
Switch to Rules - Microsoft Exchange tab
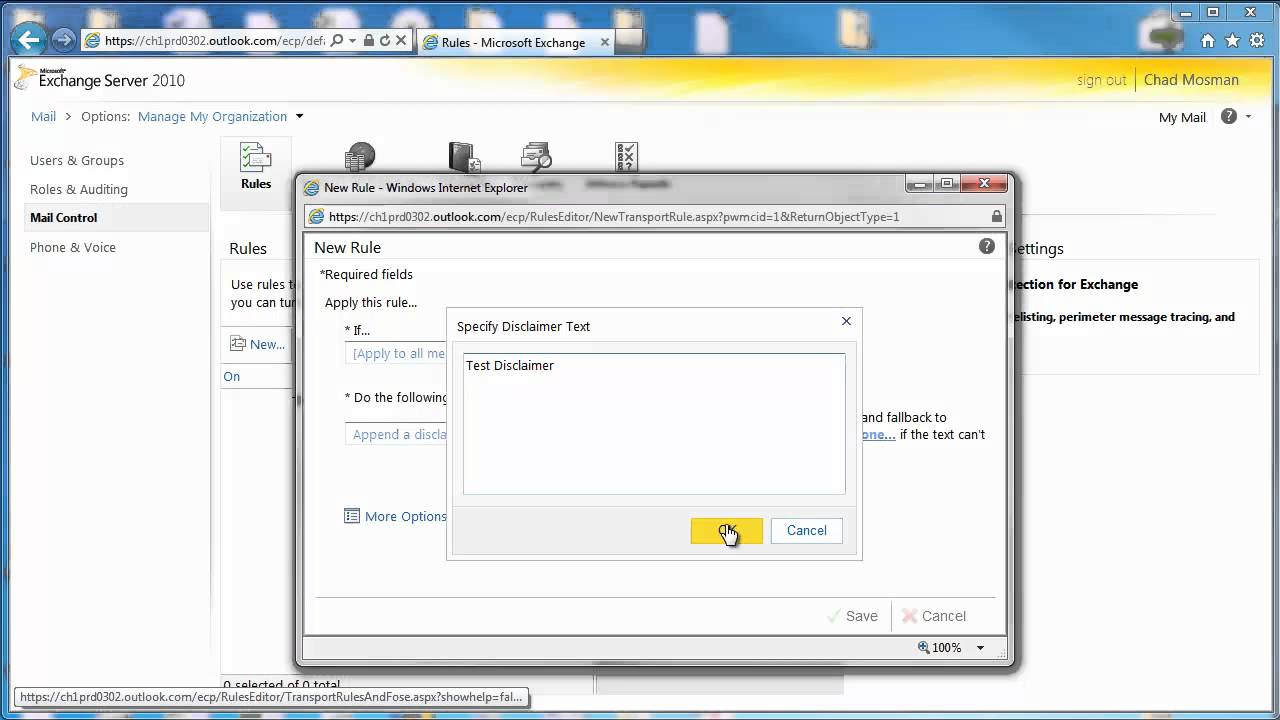click(x=512, y=42)
